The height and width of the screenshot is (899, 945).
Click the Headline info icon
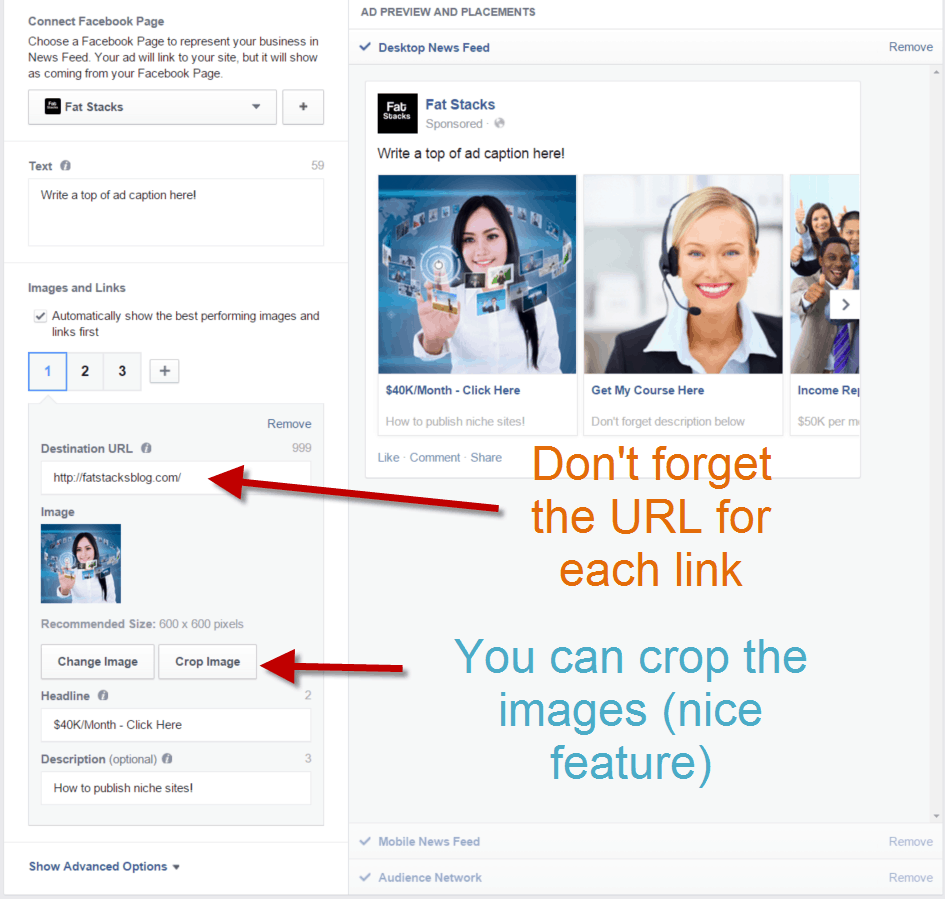click(x=103, y=695)
